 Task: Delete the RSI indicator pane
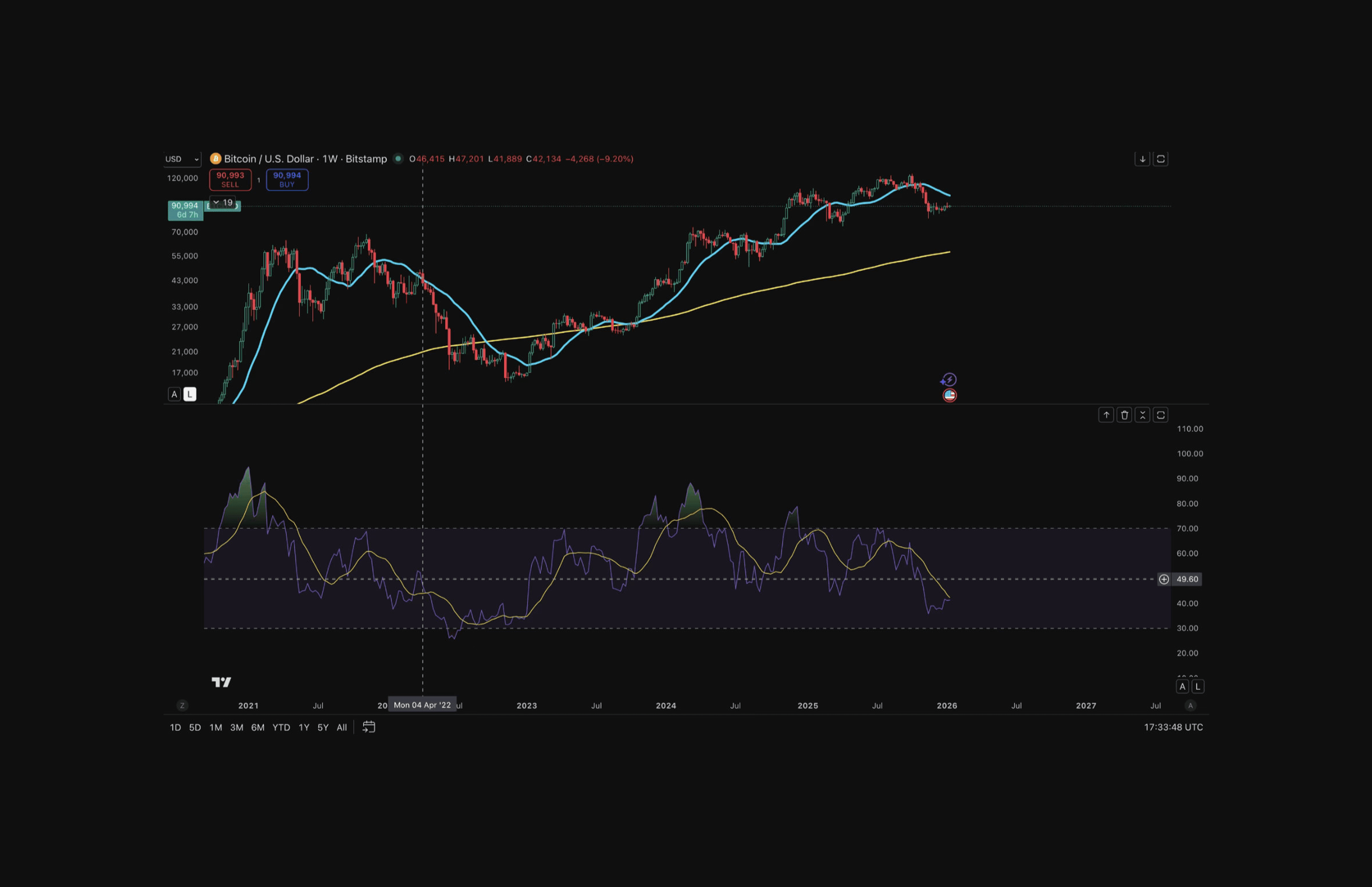[1125, 415]
